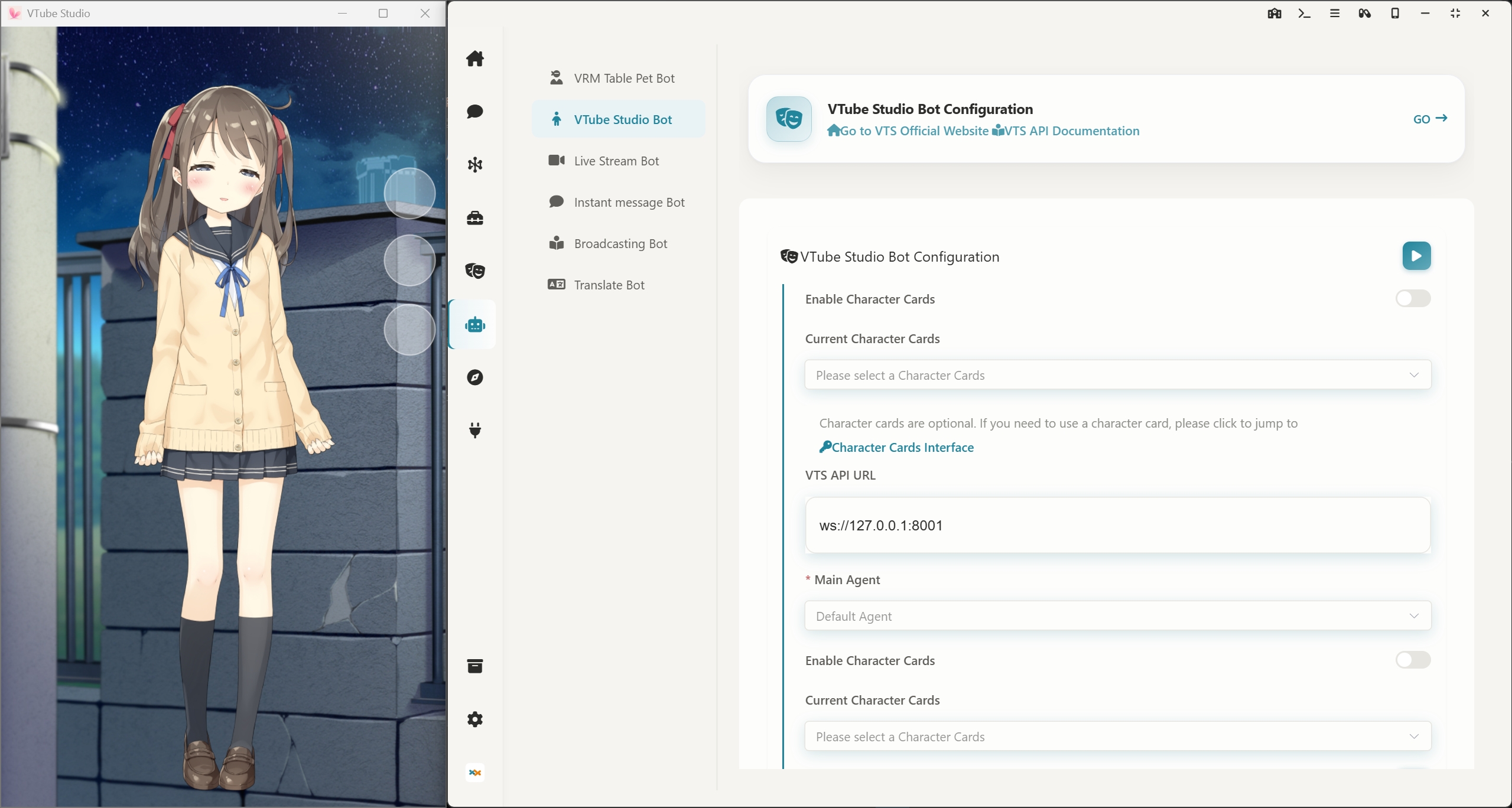Image resolution: width=1512 pixels, height=808 pixels.
Task: Click the GO arrow button
Action: [x=1430, y=119]
